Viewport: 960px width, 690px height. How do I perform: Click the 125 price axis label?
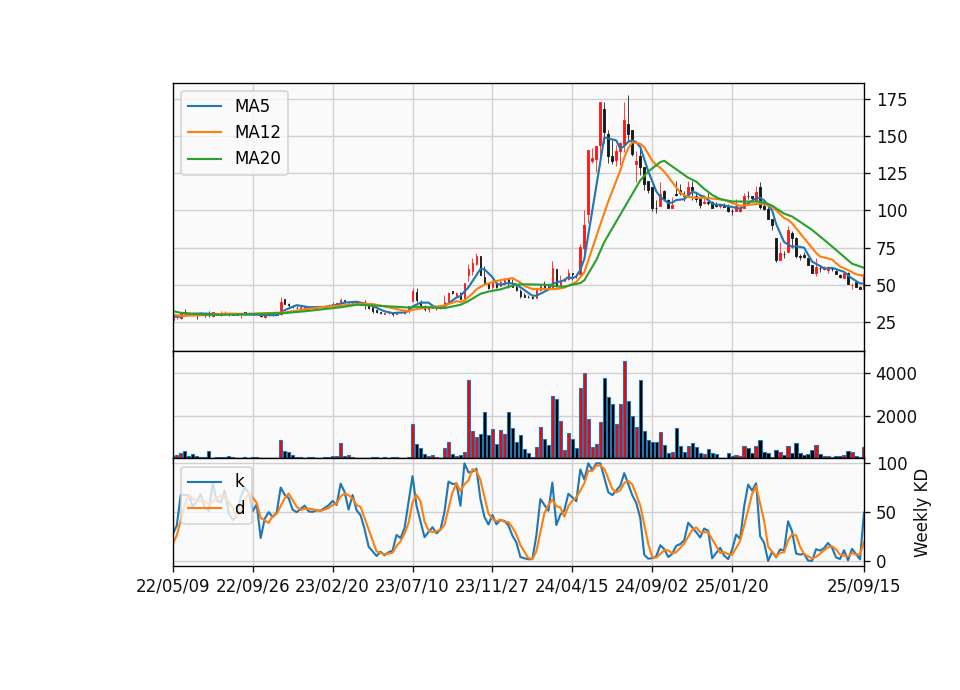click(x=892, y=174)
